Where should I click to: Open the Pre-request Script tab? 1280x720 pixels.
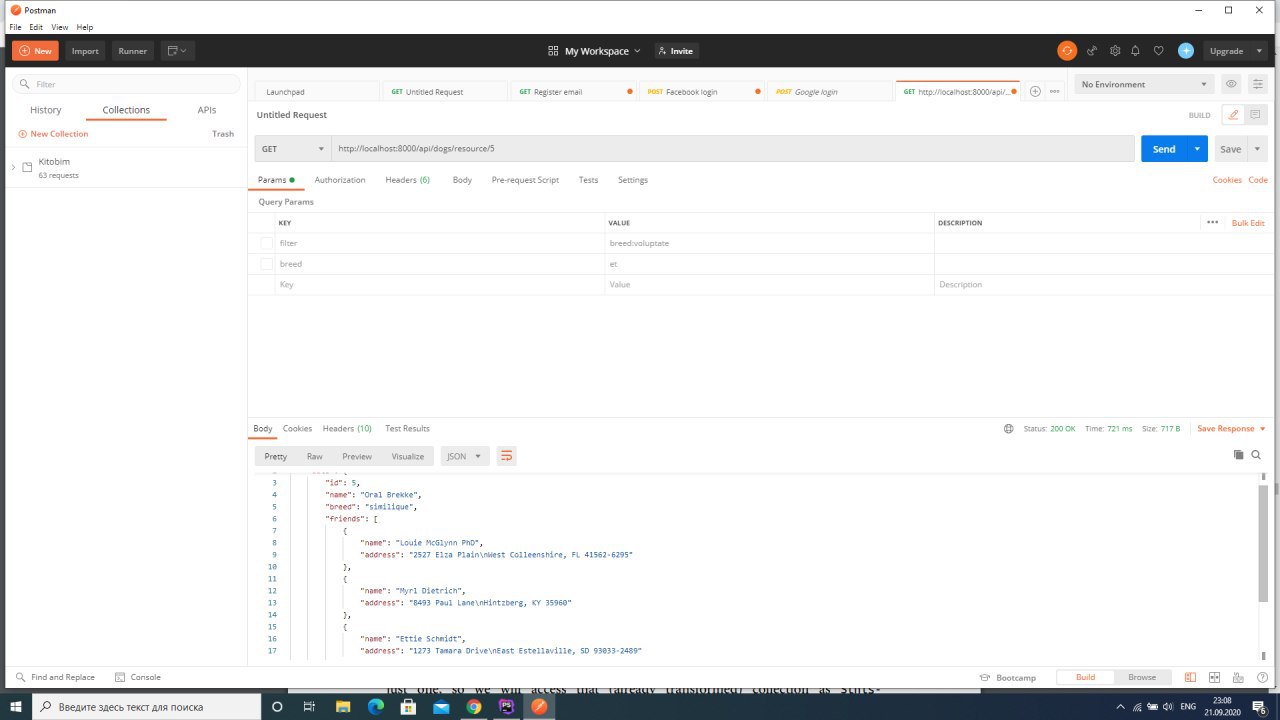[x=525, y=180]
